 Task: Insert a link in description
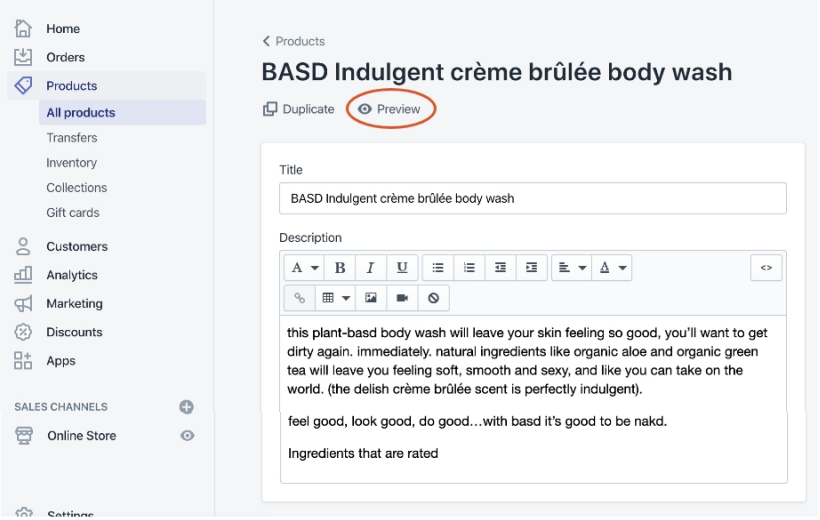[x=300, y=298]
